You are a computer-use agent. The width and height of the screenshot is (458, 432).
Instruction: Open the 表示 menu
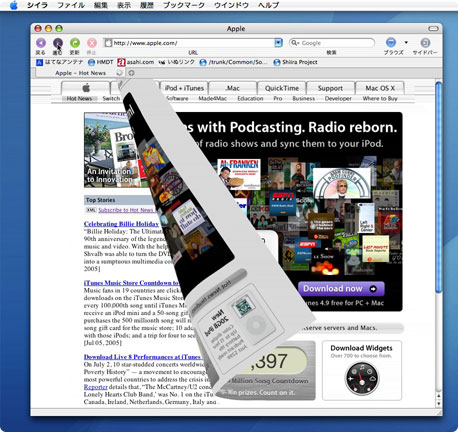[x=124, y=5]
